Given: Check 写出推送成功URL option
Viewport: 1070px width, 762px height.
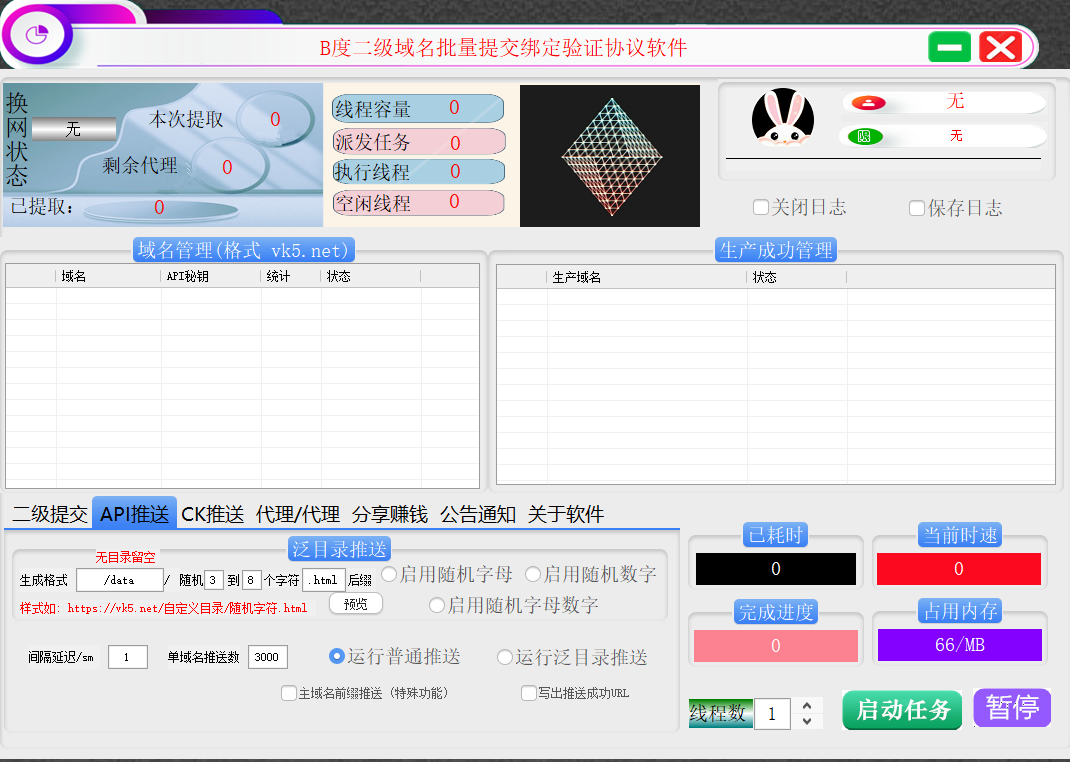Looking at the screenshot, I should (x=529, y=693).
